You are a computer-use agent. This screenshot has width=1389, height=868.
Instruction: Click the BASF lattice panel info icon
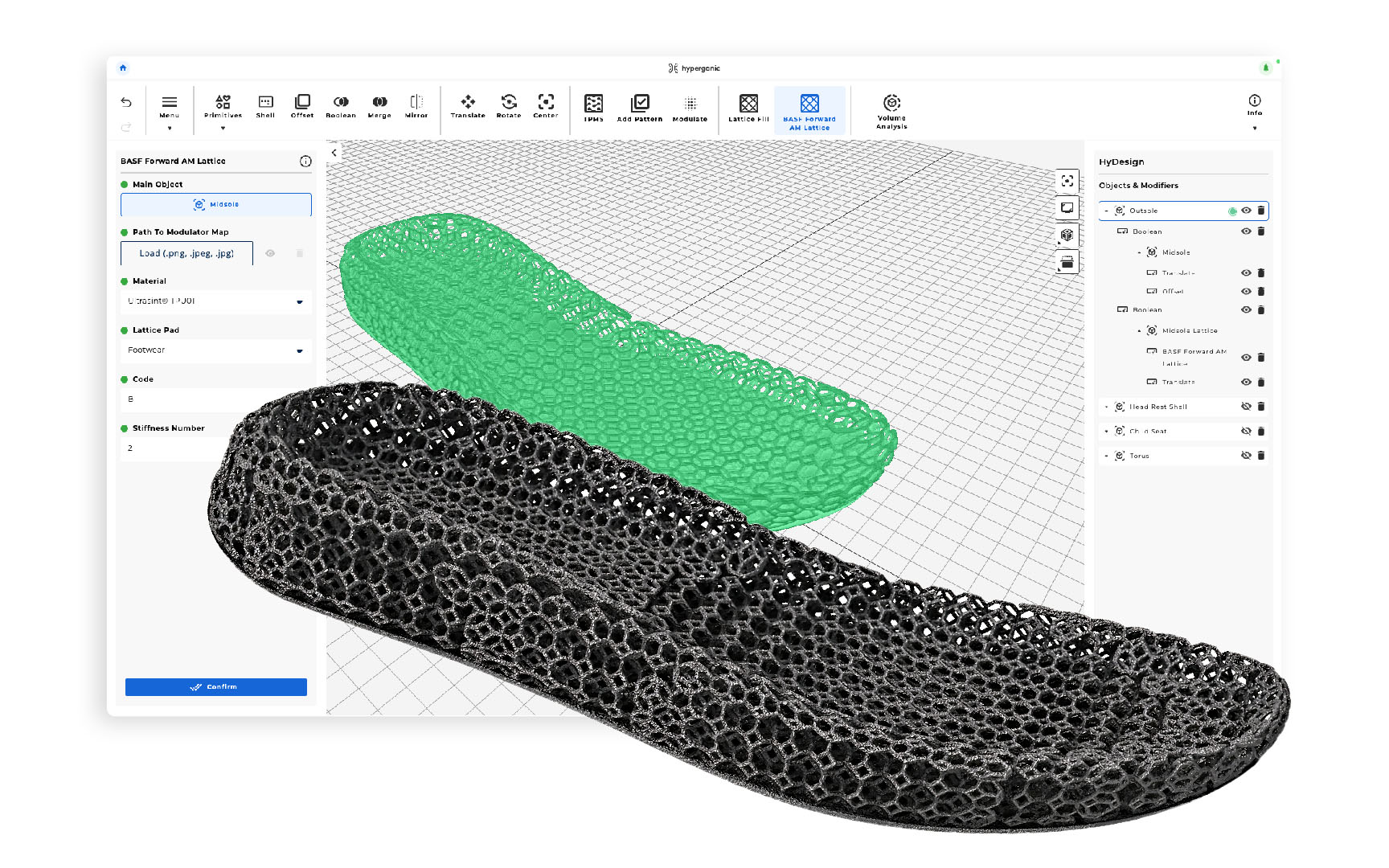tap(305, 161)
